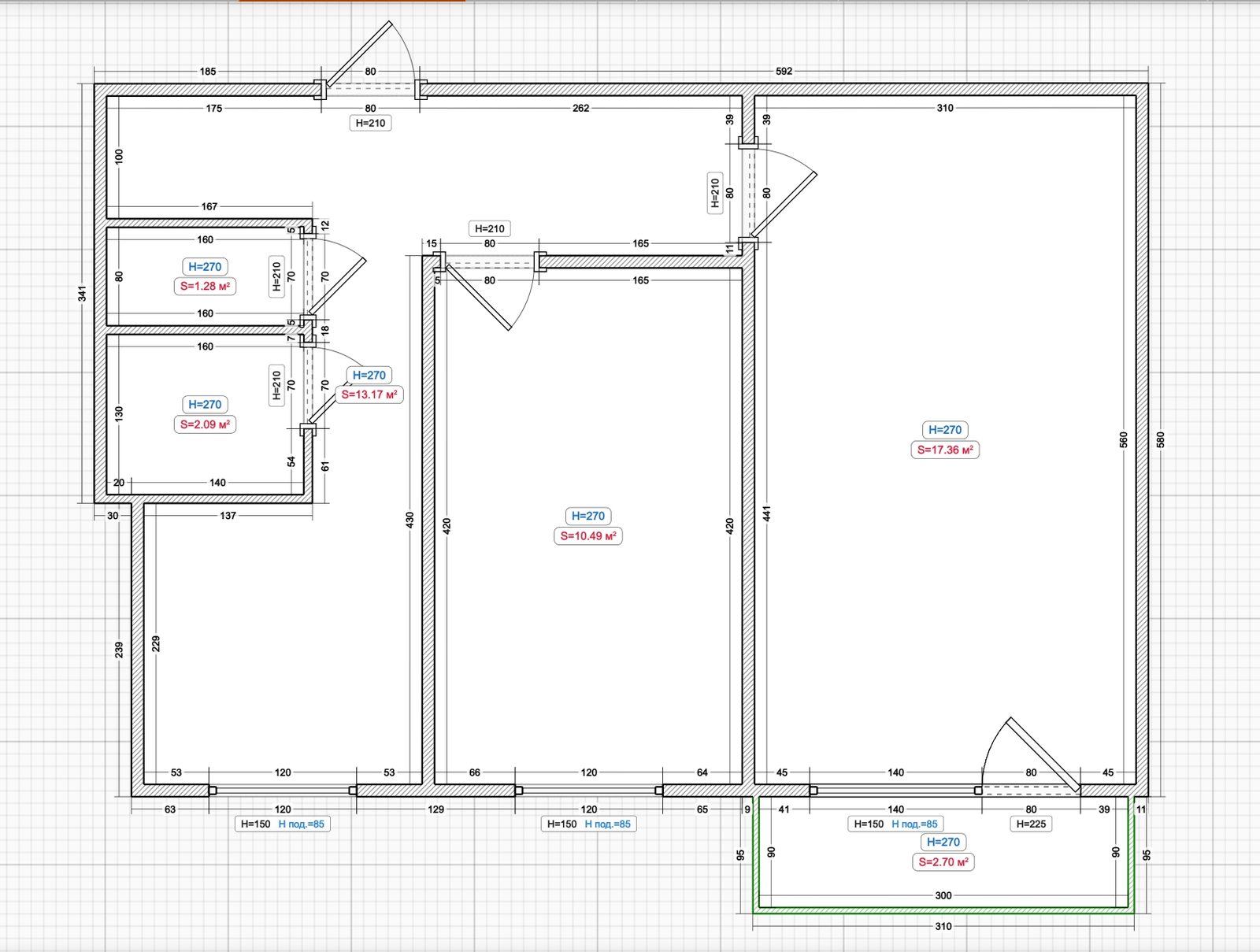Select the H=210 label under the entrance door

click(370, 123)
